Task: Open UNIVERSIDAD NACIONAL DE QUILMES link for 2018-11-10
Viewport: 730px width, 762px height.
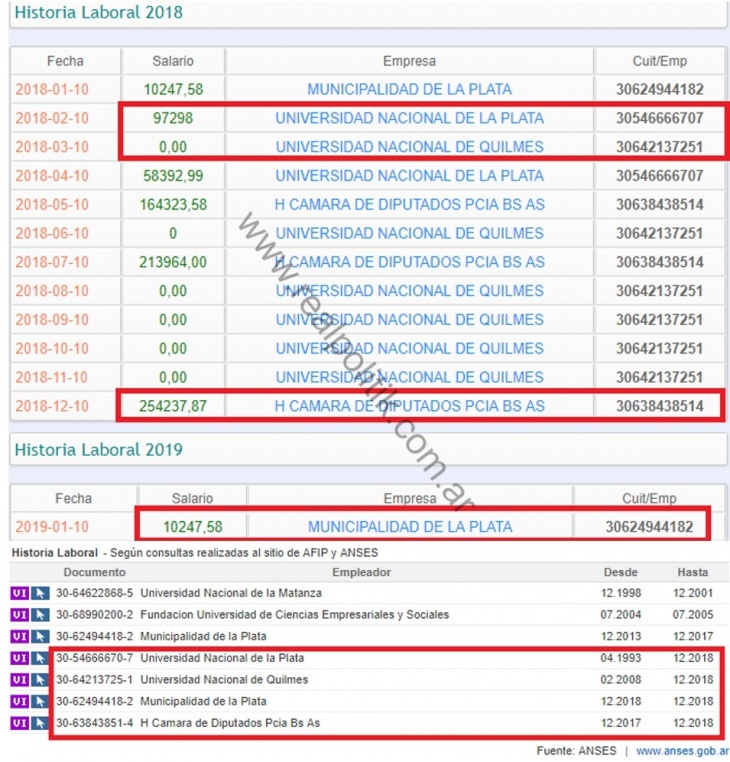Action: pos(409,377)
